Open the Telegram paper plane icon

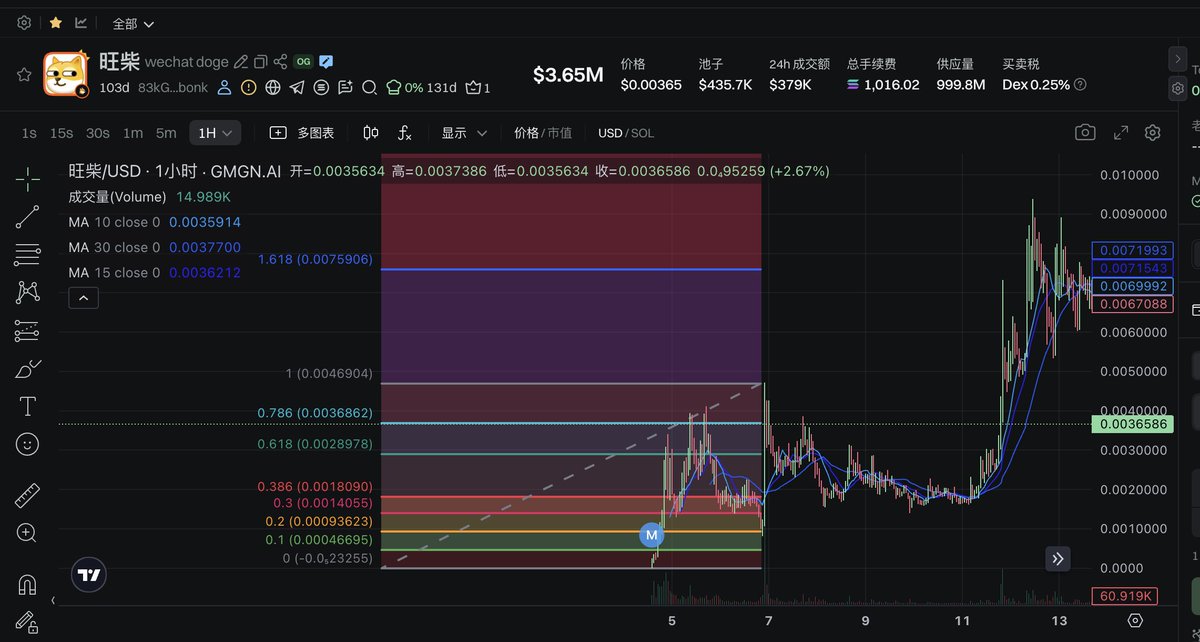tap(297, 88)
